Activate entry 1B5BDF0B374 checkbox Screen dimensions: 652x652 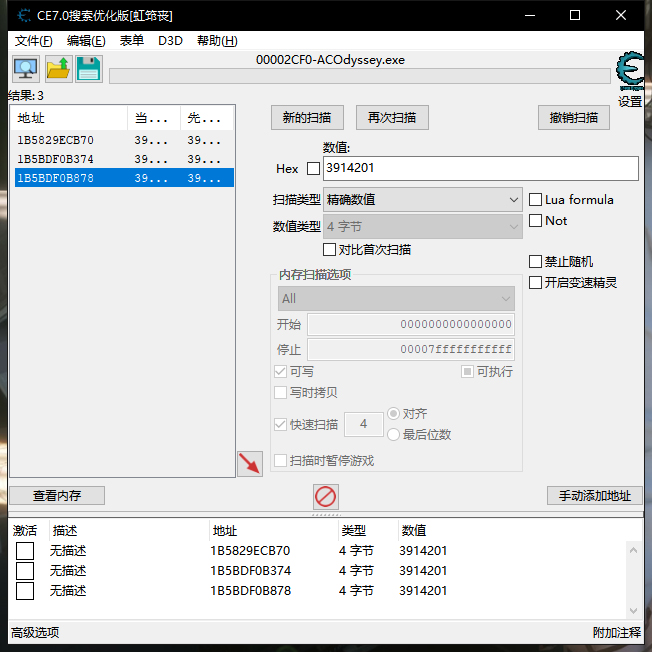pos(25,570)
